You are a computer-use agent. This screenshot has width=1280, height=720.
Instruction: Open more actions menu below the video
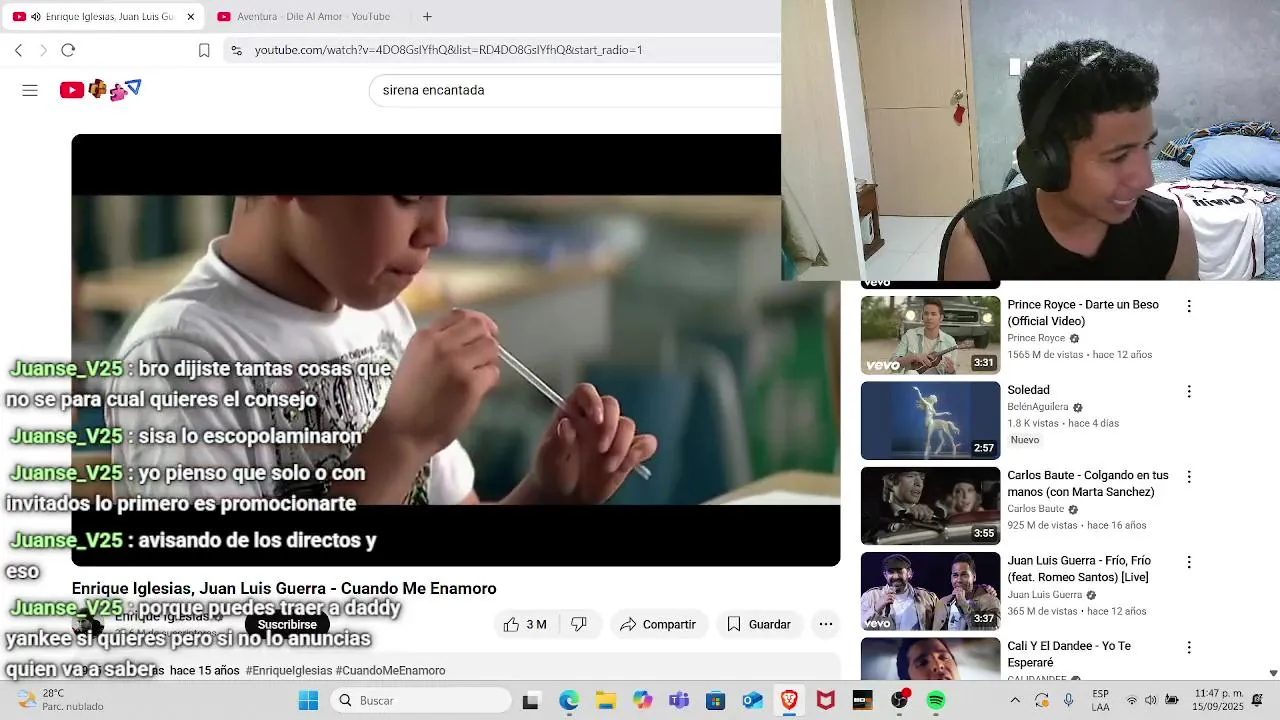click(826, 624)
